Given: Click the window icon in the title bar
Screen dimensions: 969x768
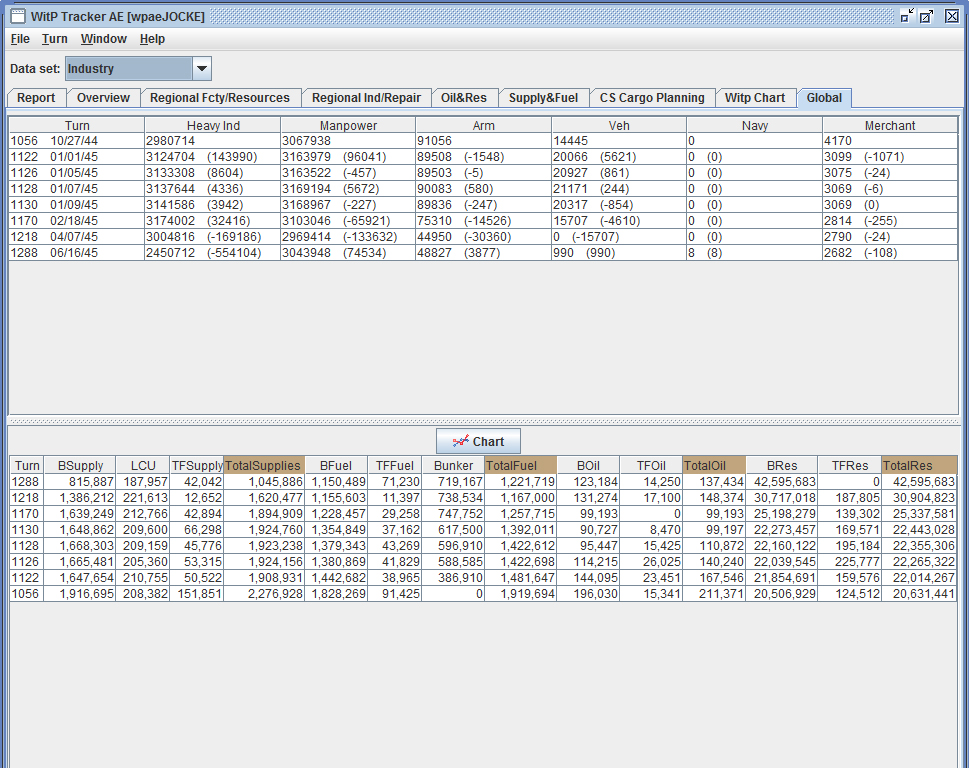Looking at the screenshot, I should (18, 16).
